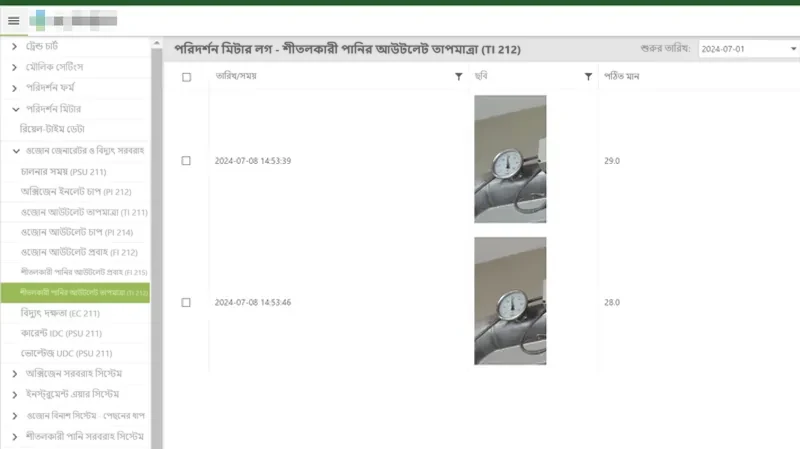Select কারেন্ট IDC (PSU 211)
The width and height of the screenshot is (800, 449).
[61, 333]
